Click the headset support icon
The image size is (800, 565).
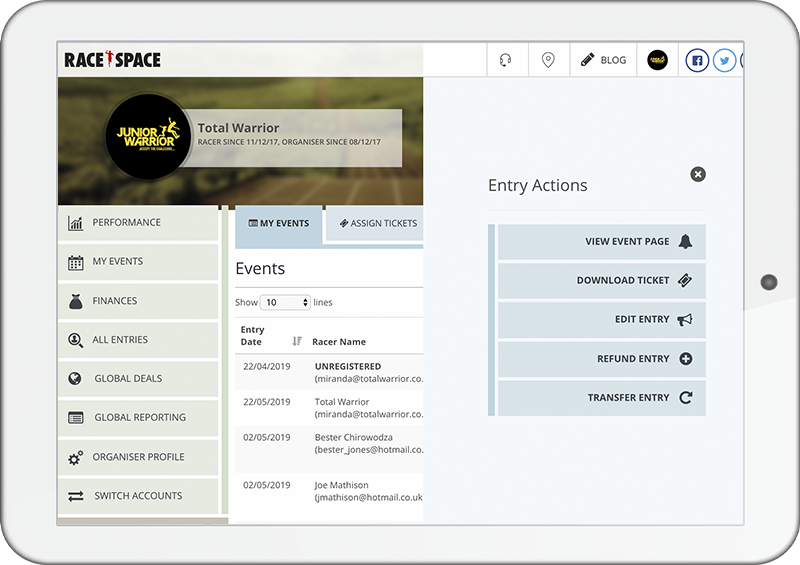point(506,60)
